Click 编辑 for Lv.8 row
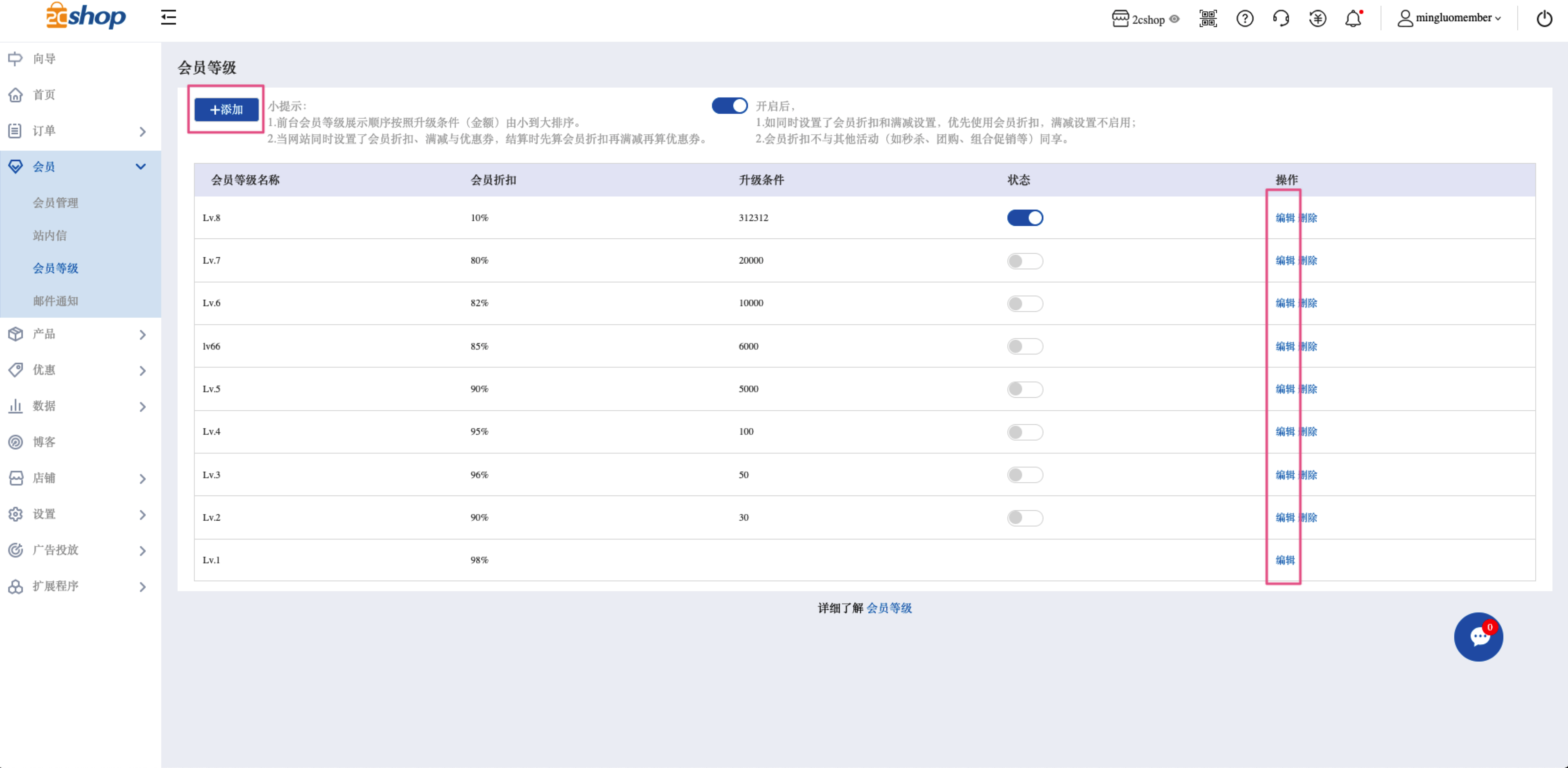Viewport: 1568px width, 768px height. coord(1285,218)
